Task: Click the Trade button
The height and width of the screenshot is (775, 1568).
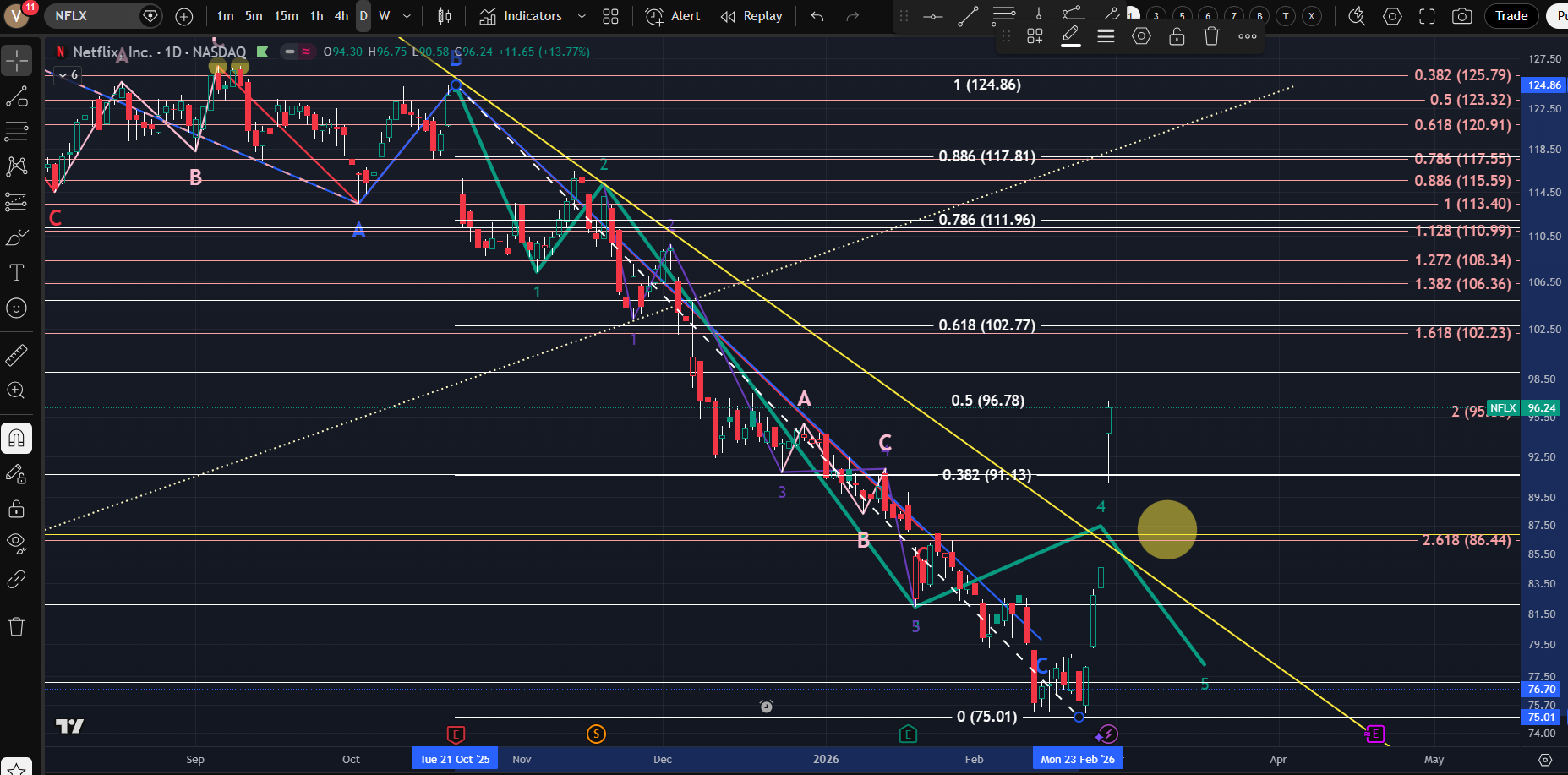Action: pyautogui.click(x=1511, y=16)
